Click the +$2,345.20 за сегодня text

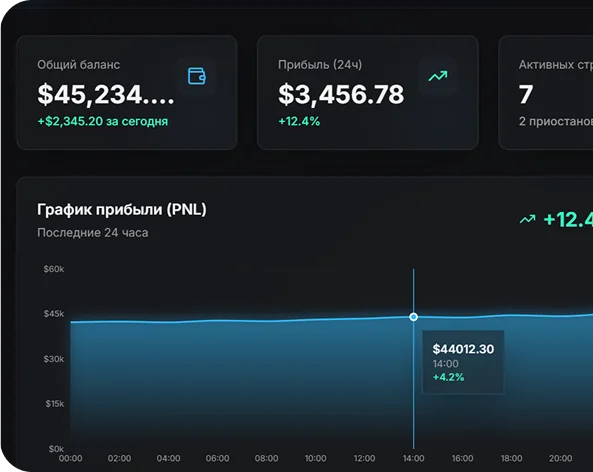pos(102,121)
